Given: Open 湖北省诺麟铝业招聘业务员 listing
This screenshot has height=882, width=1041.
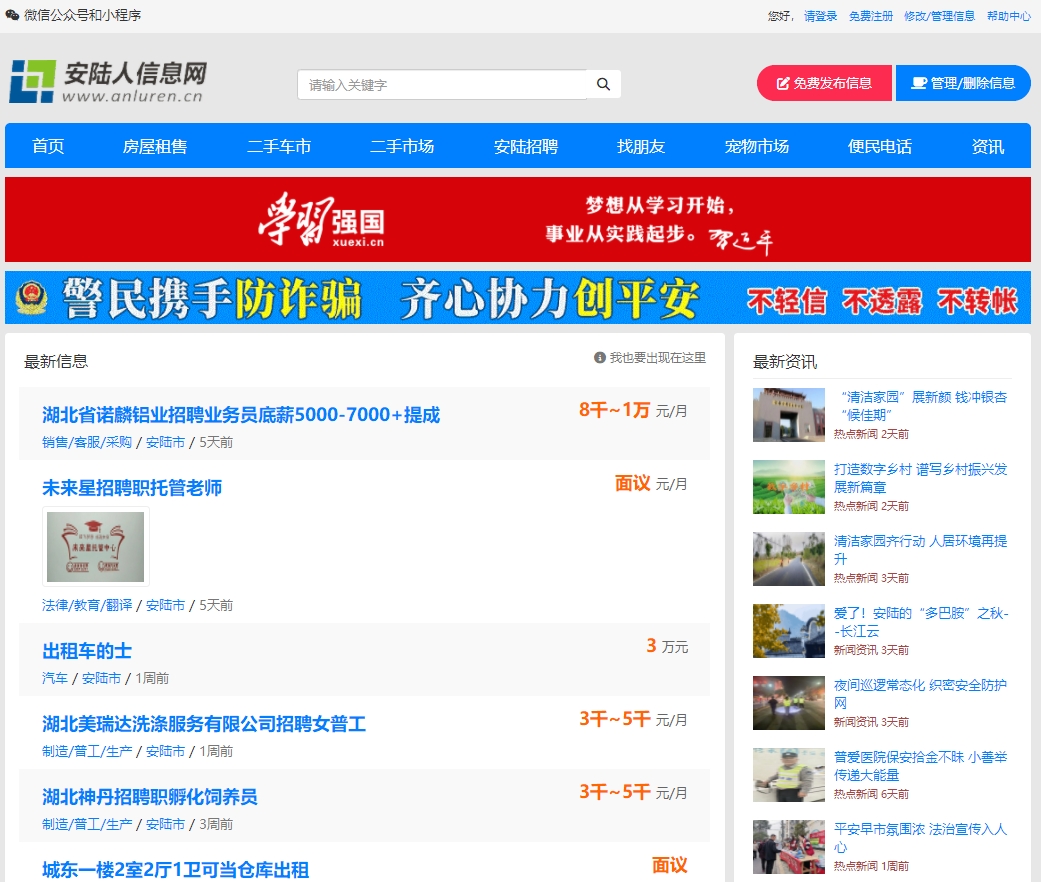Looking at the screenshot, I should [241, 415].
